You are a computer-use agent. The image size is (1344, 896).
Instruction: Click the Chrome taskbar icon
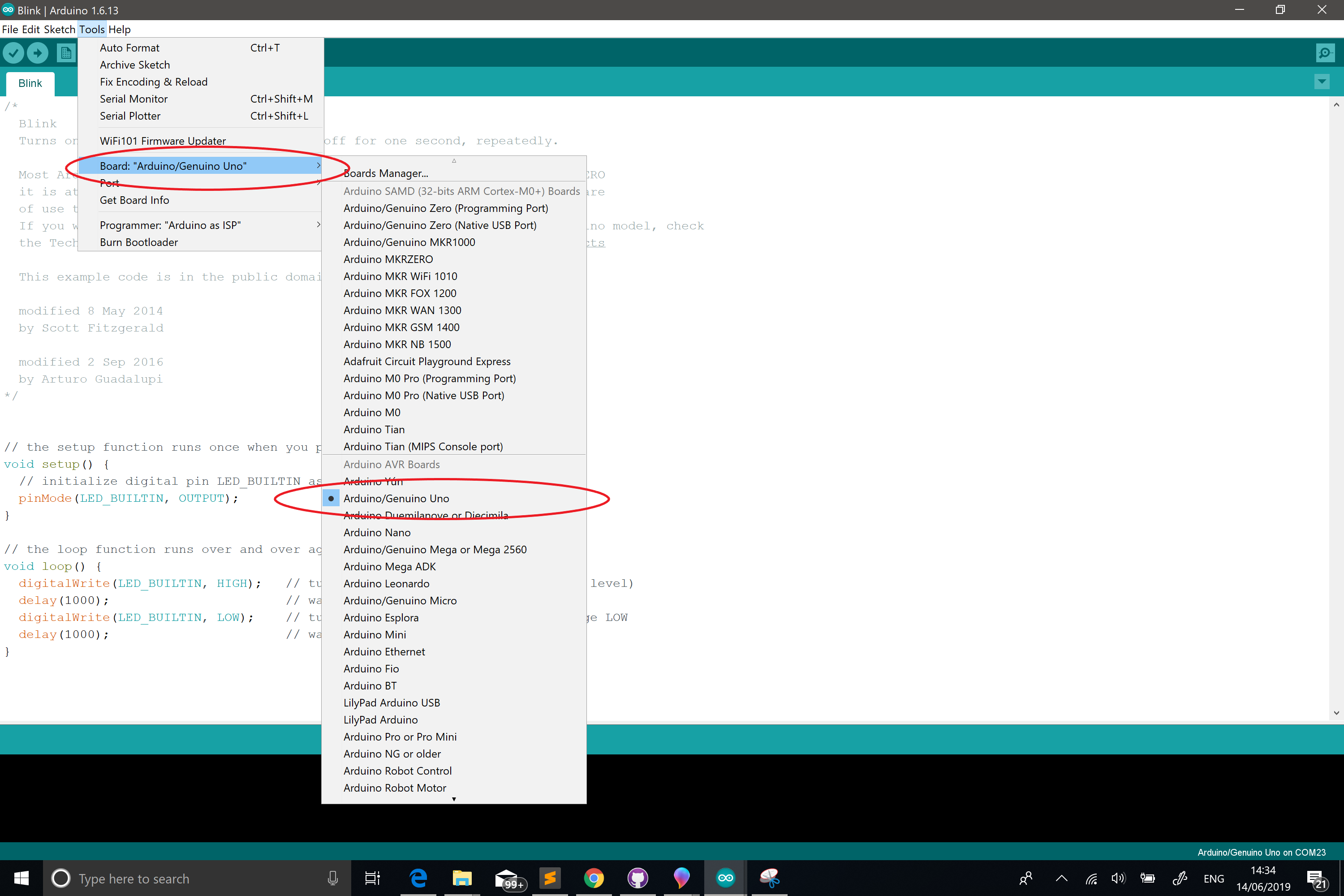[594, 878]
